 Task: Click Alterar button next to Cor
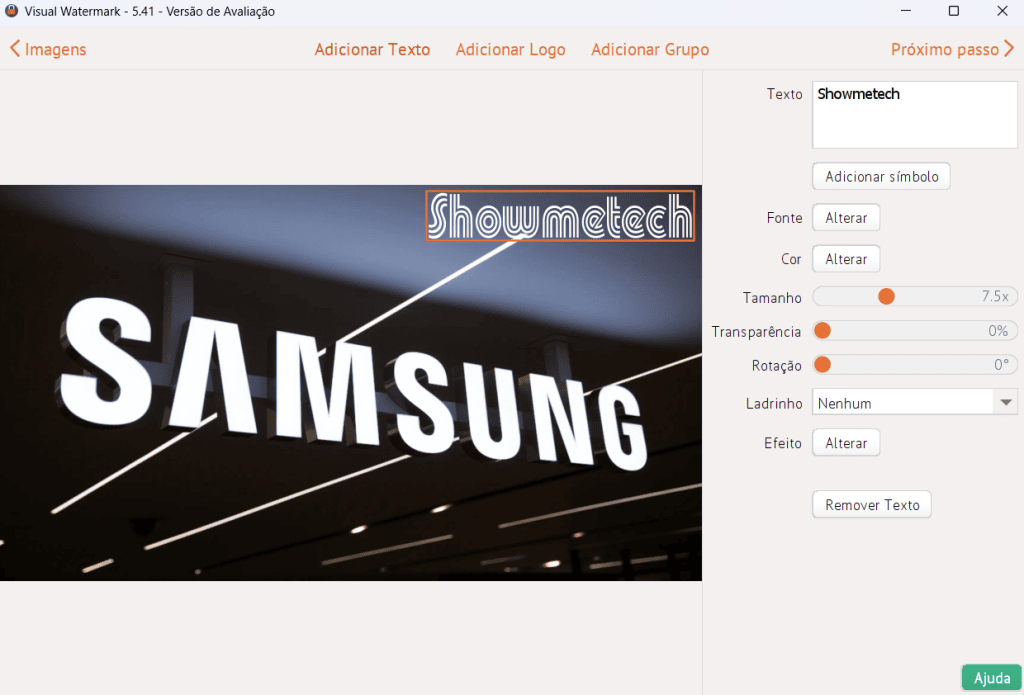point(846,259)
